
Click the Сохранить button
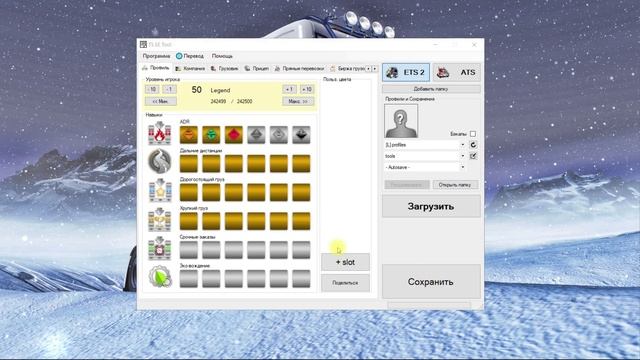click(x=431, y=282)
